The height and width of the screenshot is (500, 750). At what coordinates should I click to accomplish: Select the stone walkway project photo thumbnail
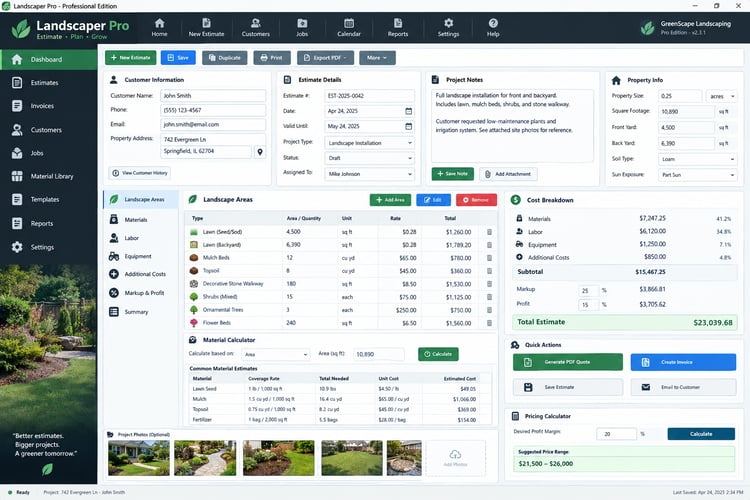pyautogui.click(x=205, y=458)
